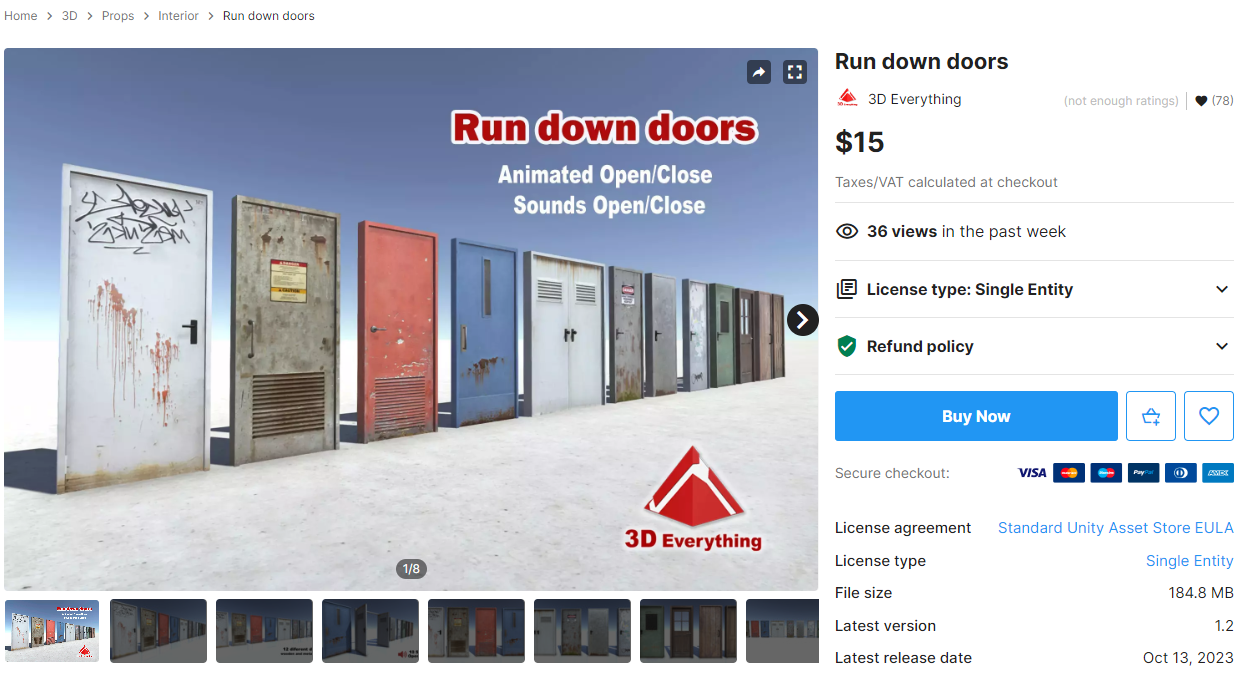The height and width of the screenshot is (676, 1257).
Task: Open the Props breadcrumb category
Action: click(118, 16)
